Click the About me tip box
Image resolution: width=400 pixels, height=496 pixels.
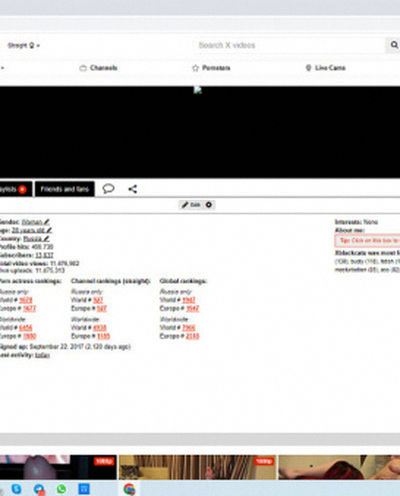367,240
